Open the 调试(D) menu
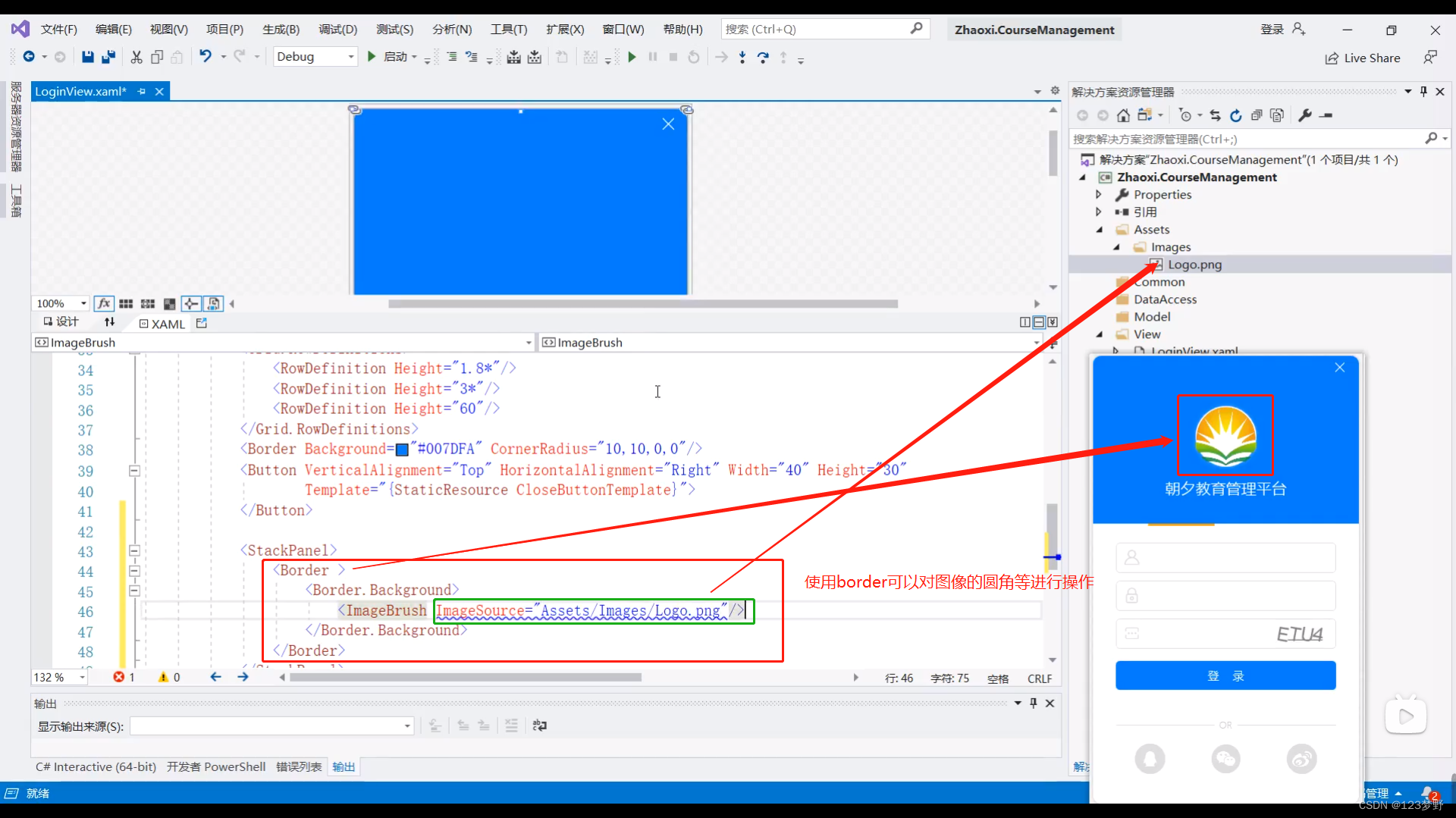 pyautogui.click(x=337, y=30)
